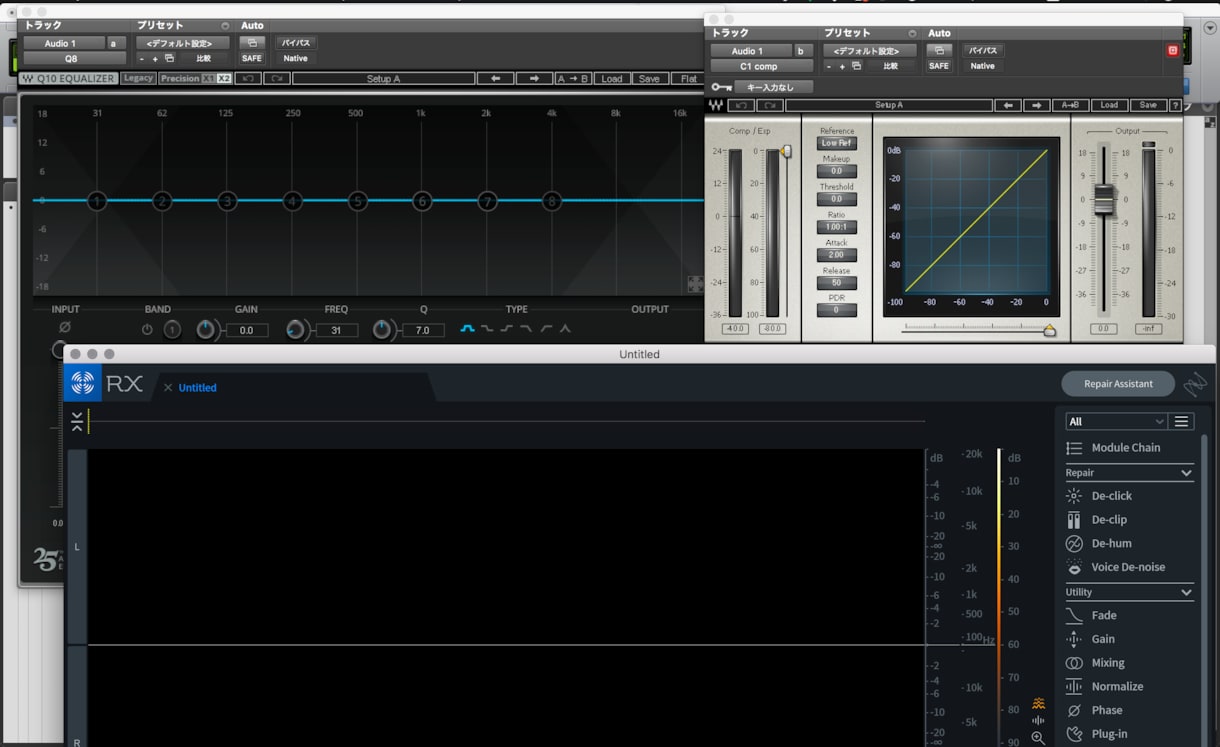The height and width of the screenshot is (747, 1220).
Task: Click A→B copy in C1 comp toolbar
Action: pos(1070,105)
